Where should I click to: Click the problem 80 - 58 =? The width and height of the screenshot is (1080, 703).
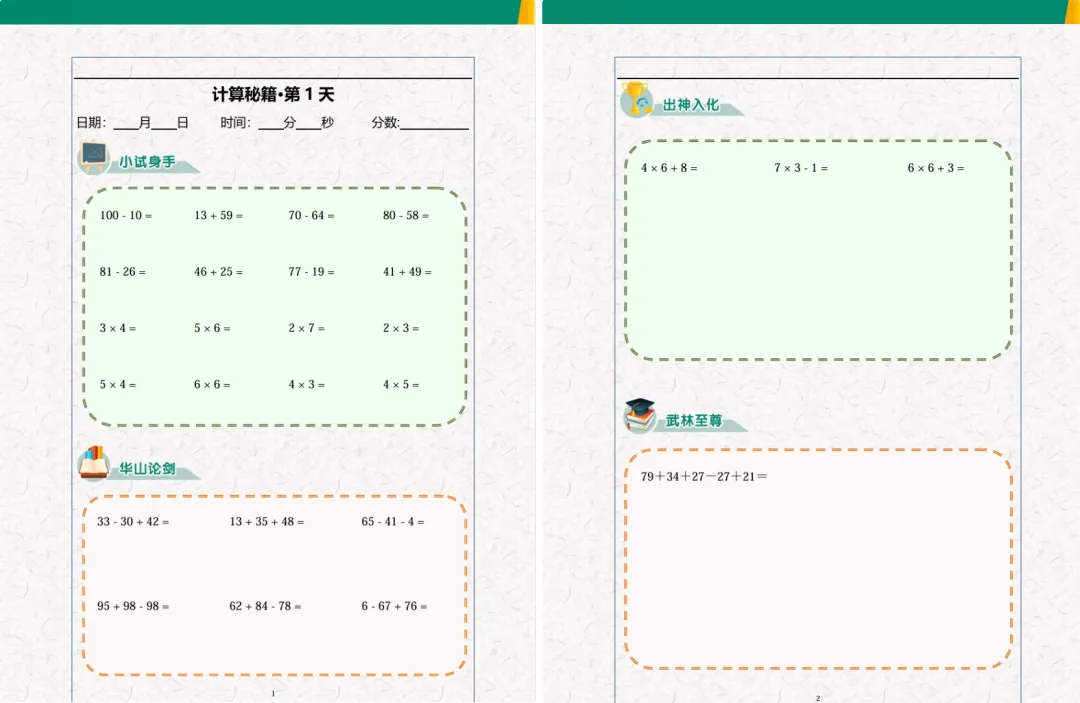[406, 216]
